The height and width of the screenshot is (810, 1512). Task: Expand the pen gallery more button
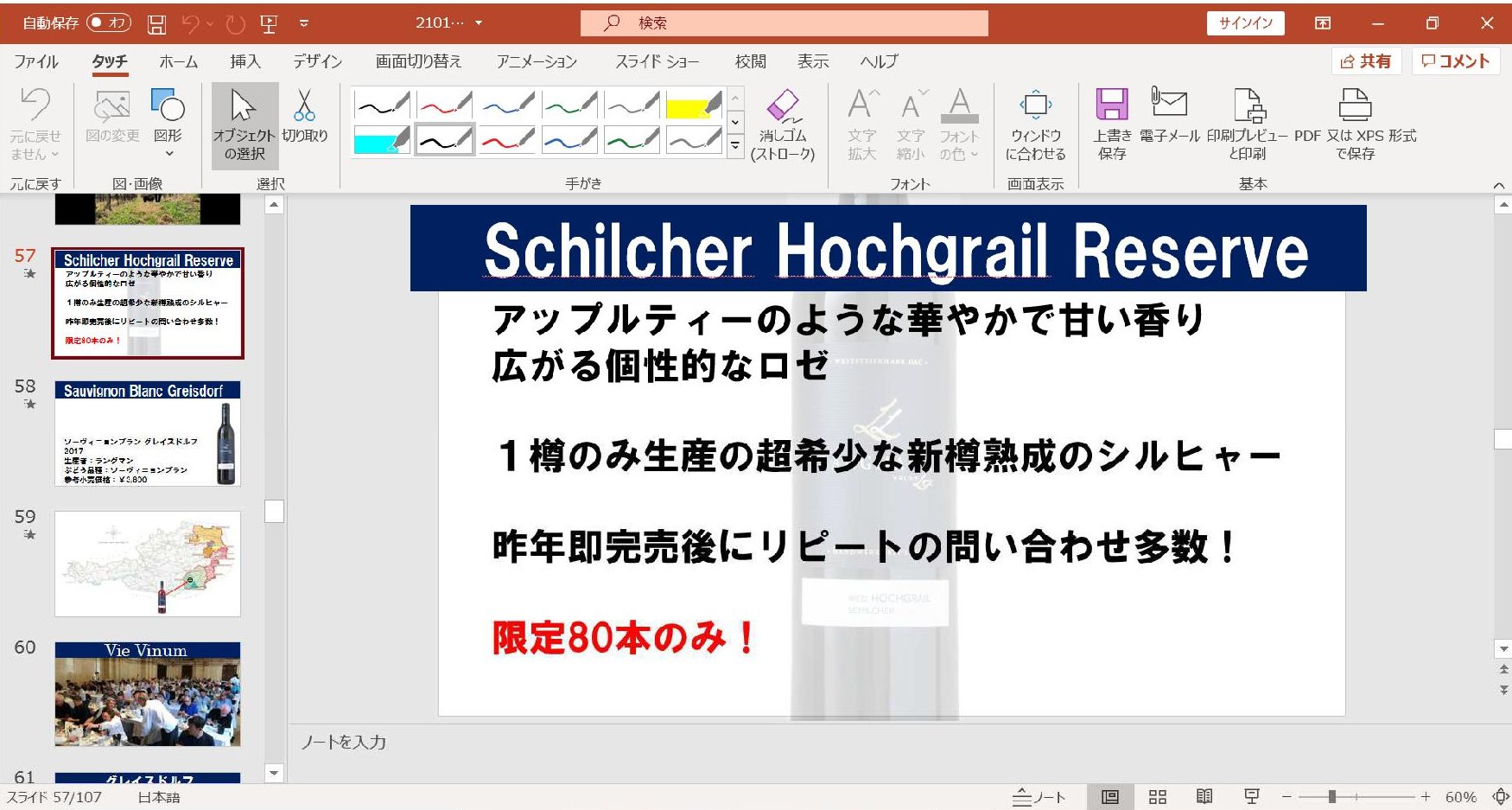735,146
